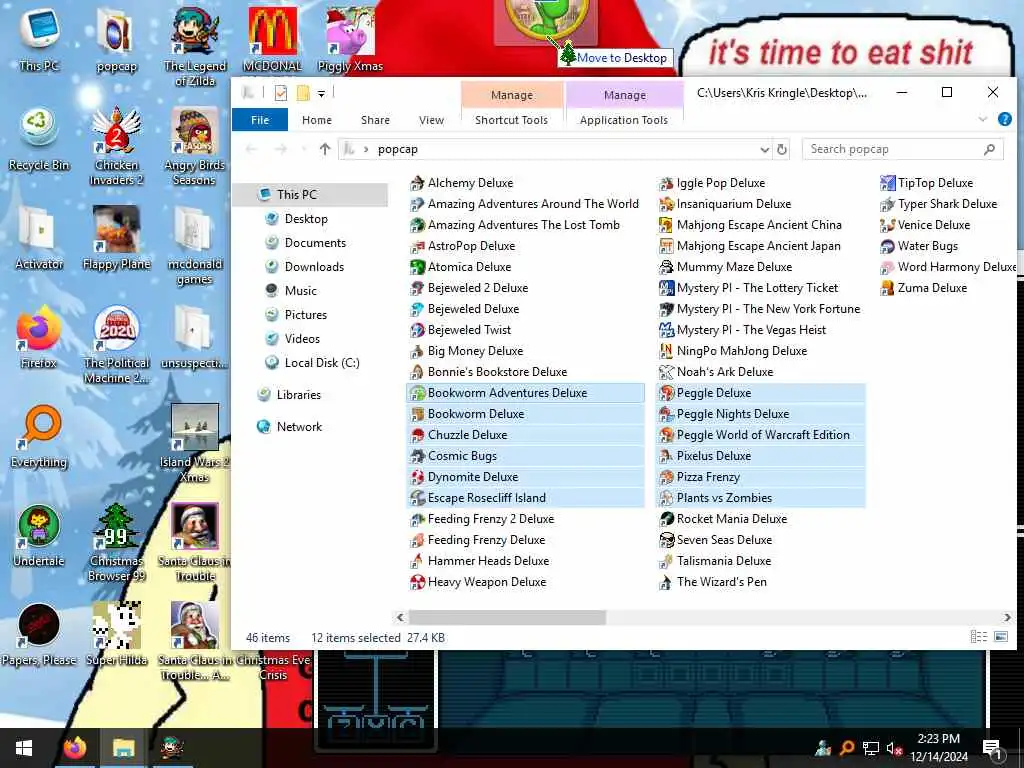This screenshot has width=1024, height=768.
Task: Click the muted volume tray icon
Action: (x=894, y=748)
